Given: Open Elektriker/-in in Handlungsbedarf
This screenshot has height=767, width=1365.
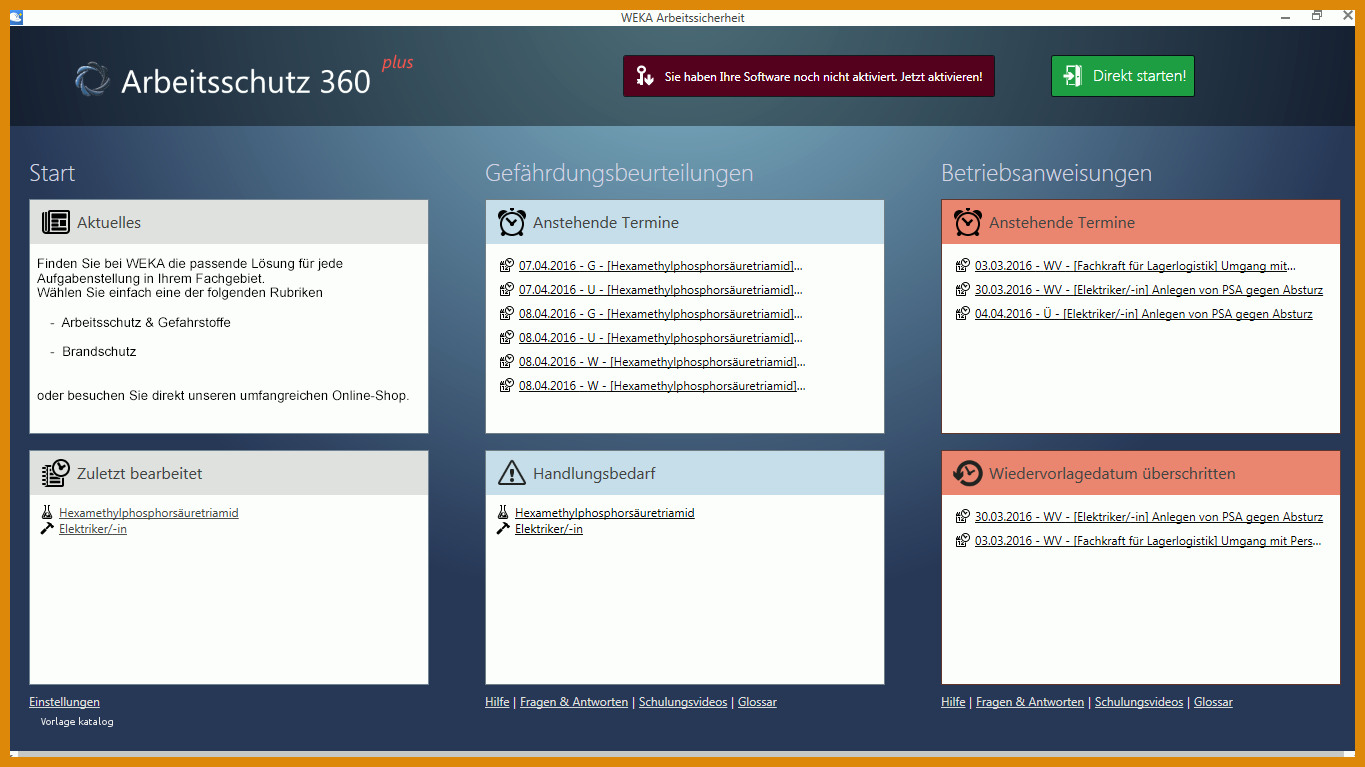Looking at the screenshot, I should 549,528.
